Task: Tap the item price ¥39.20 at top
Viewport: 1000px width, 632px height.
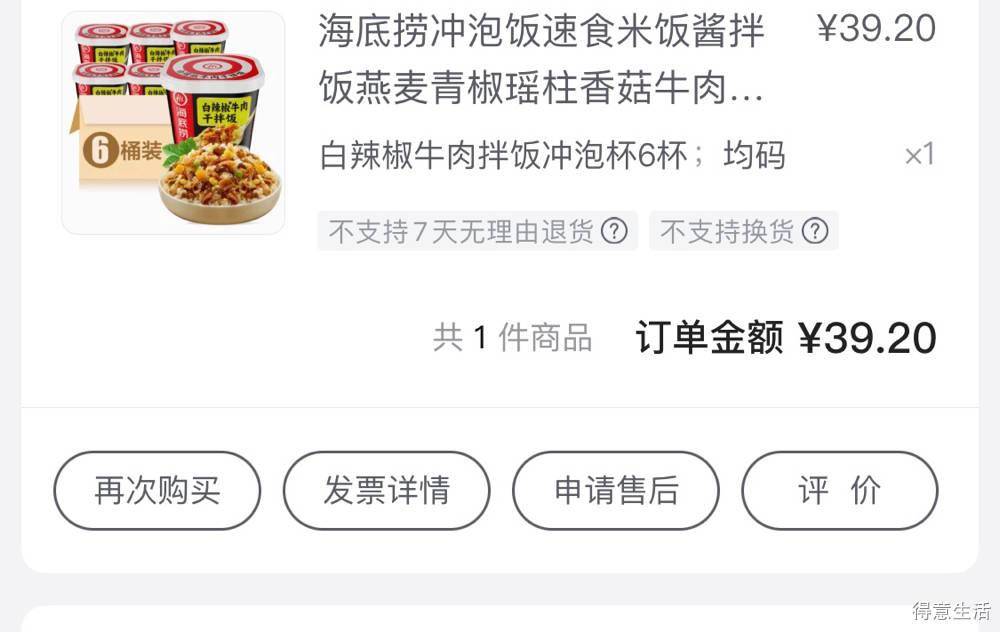Action: pyautogui.click(x=876, y=29)
